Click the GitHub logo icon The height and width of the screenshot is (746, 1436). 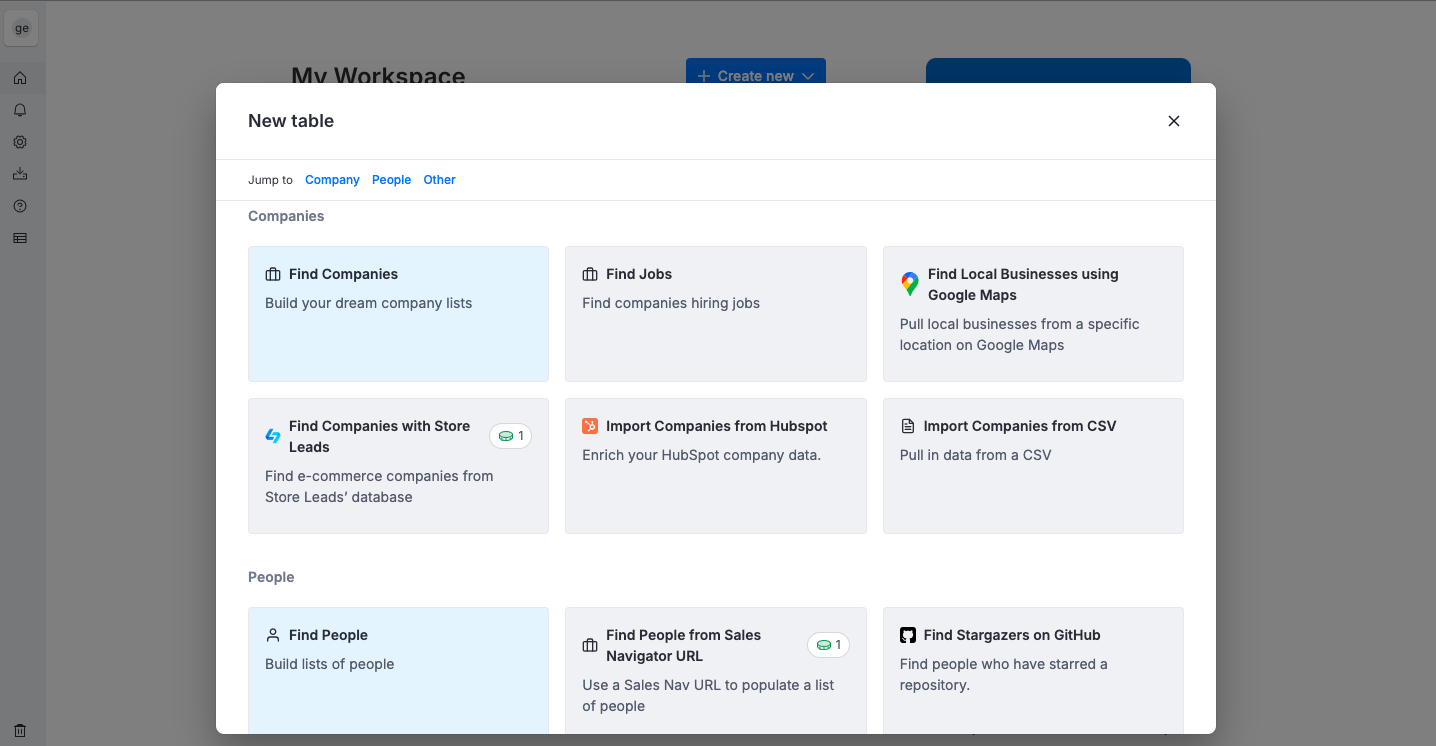(908, 635)
